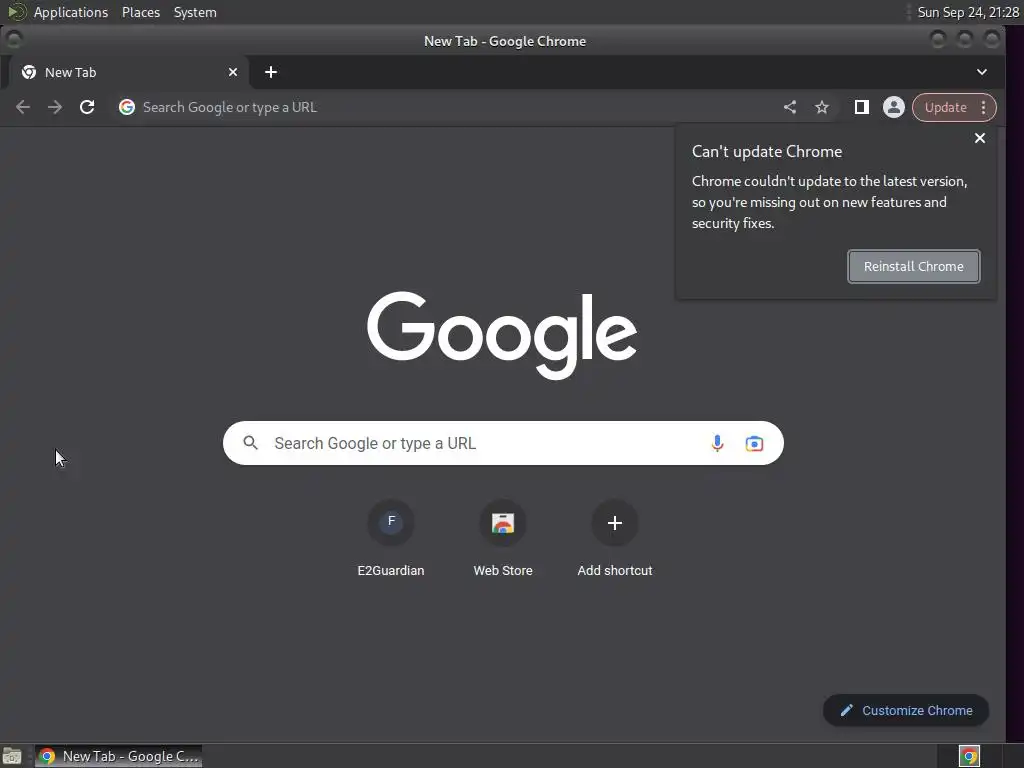
Task: Select Chrome window in taskbar
Action: click(118, 756)
